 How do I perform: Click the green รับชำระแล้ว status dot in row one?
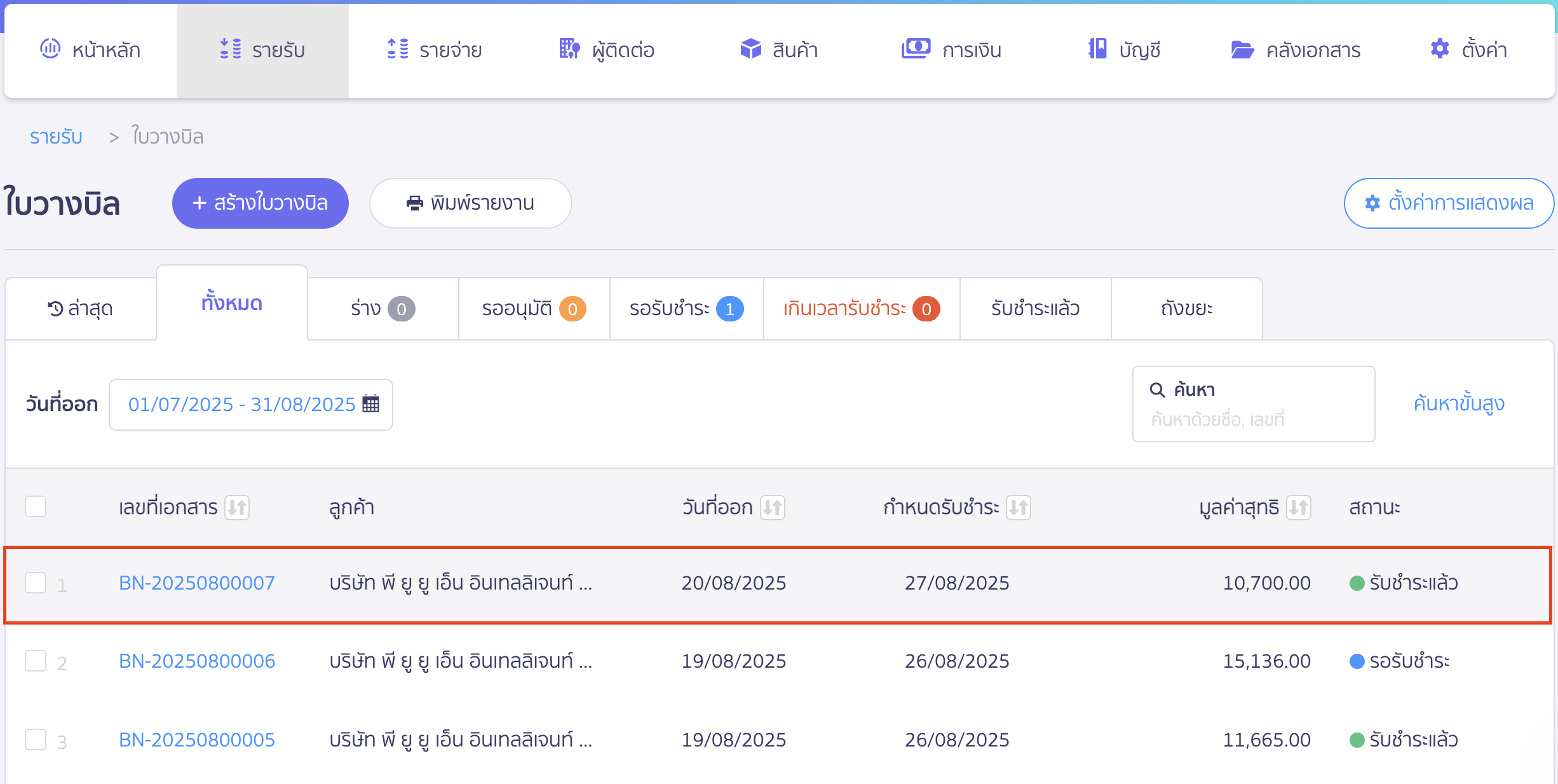[1357, 583]
